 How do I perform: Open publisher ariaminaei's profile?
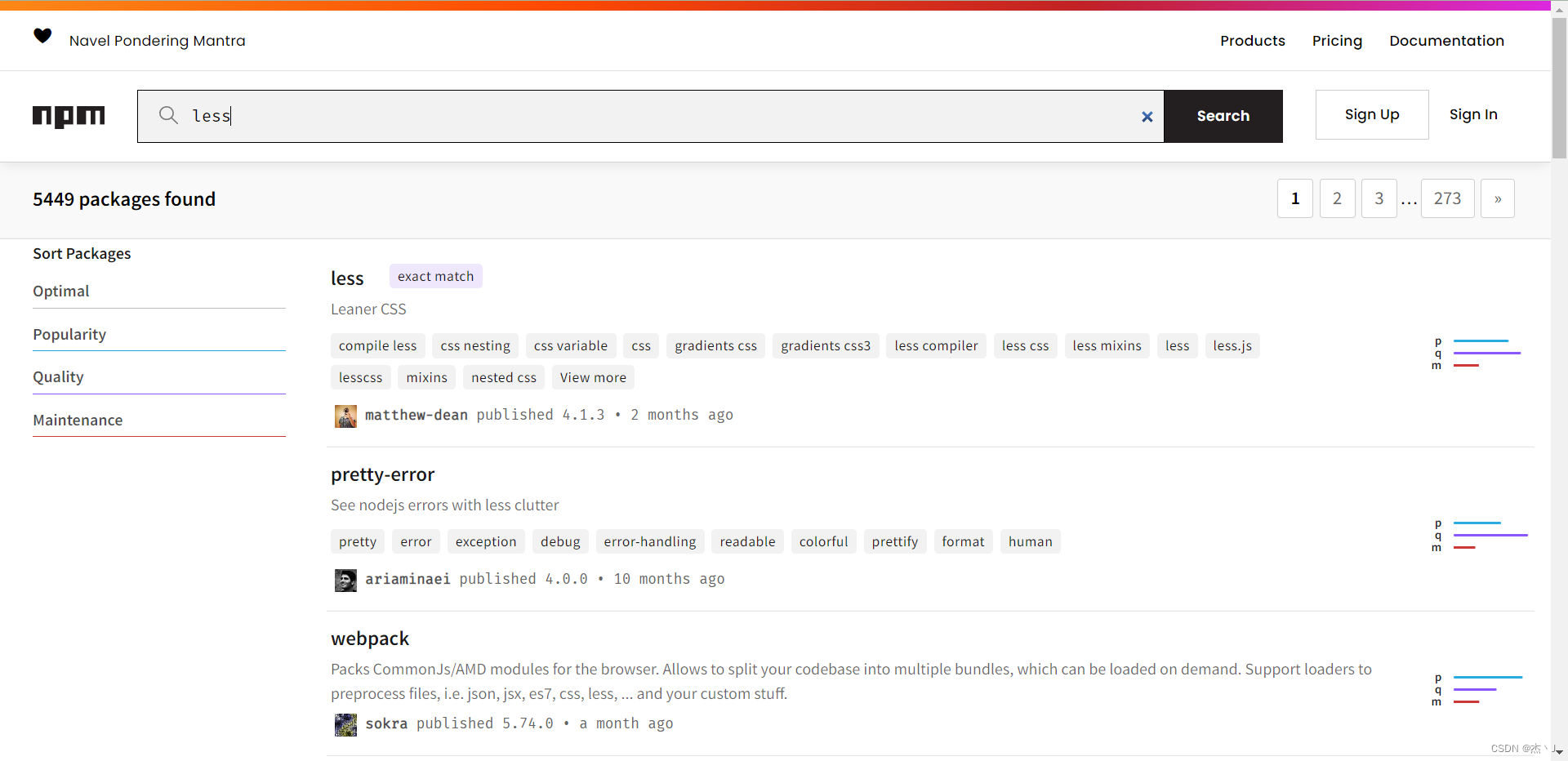408,579
